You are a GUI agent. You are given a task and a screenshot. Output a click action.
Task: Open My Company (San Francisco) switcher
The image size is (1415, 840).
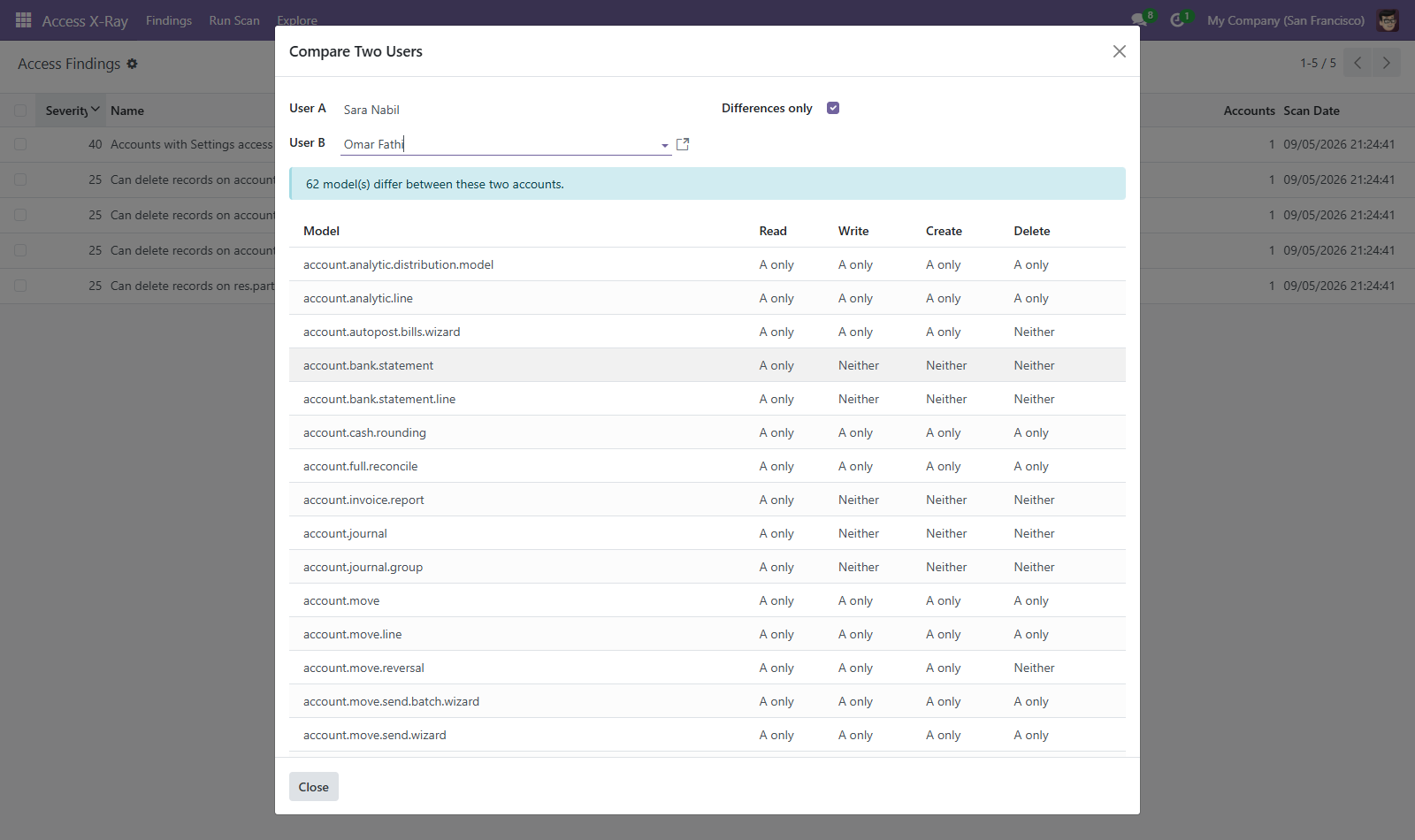coord(1286,20)
